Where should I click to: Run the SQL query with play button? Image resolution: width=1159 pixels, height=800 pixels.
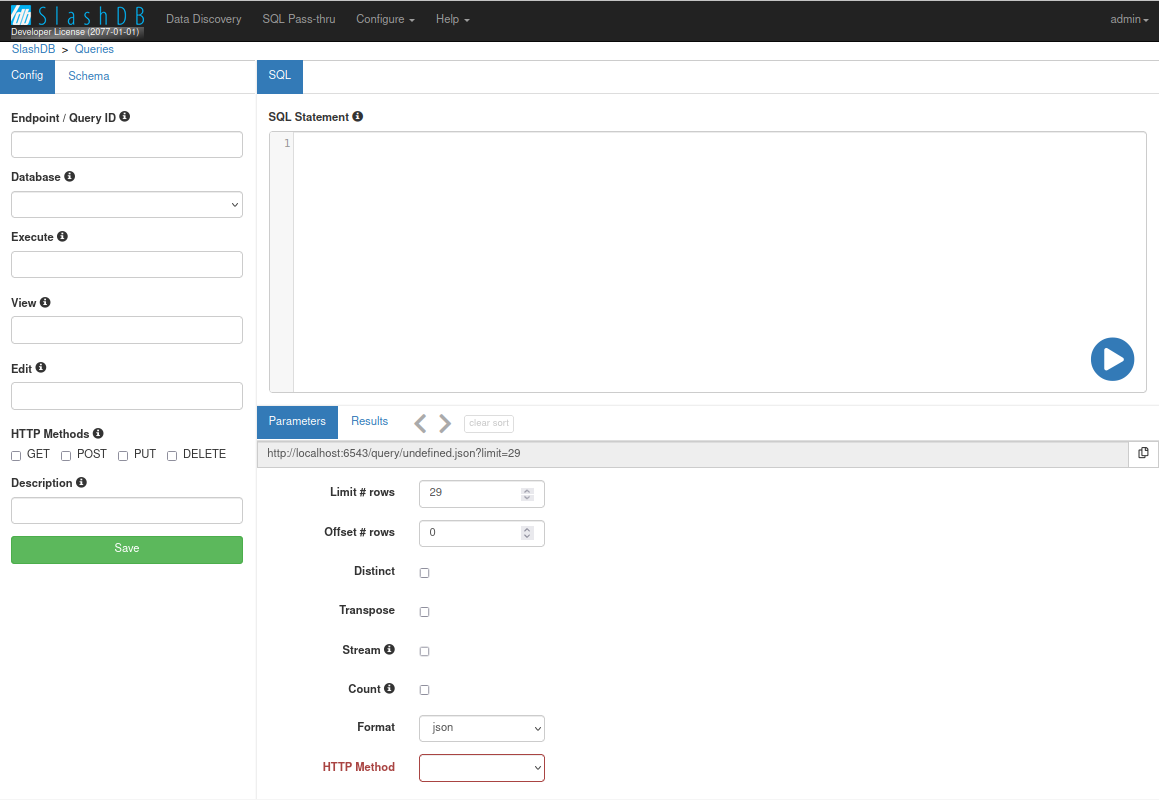coord(1112,359)
